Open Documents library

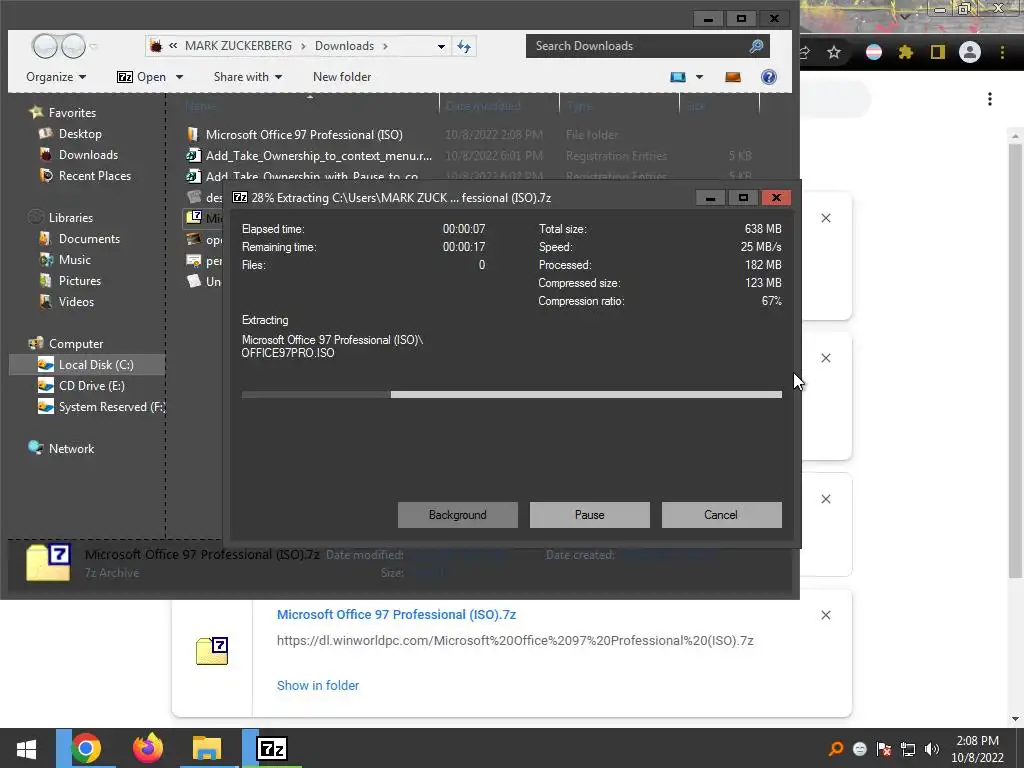tap(89, 238)
